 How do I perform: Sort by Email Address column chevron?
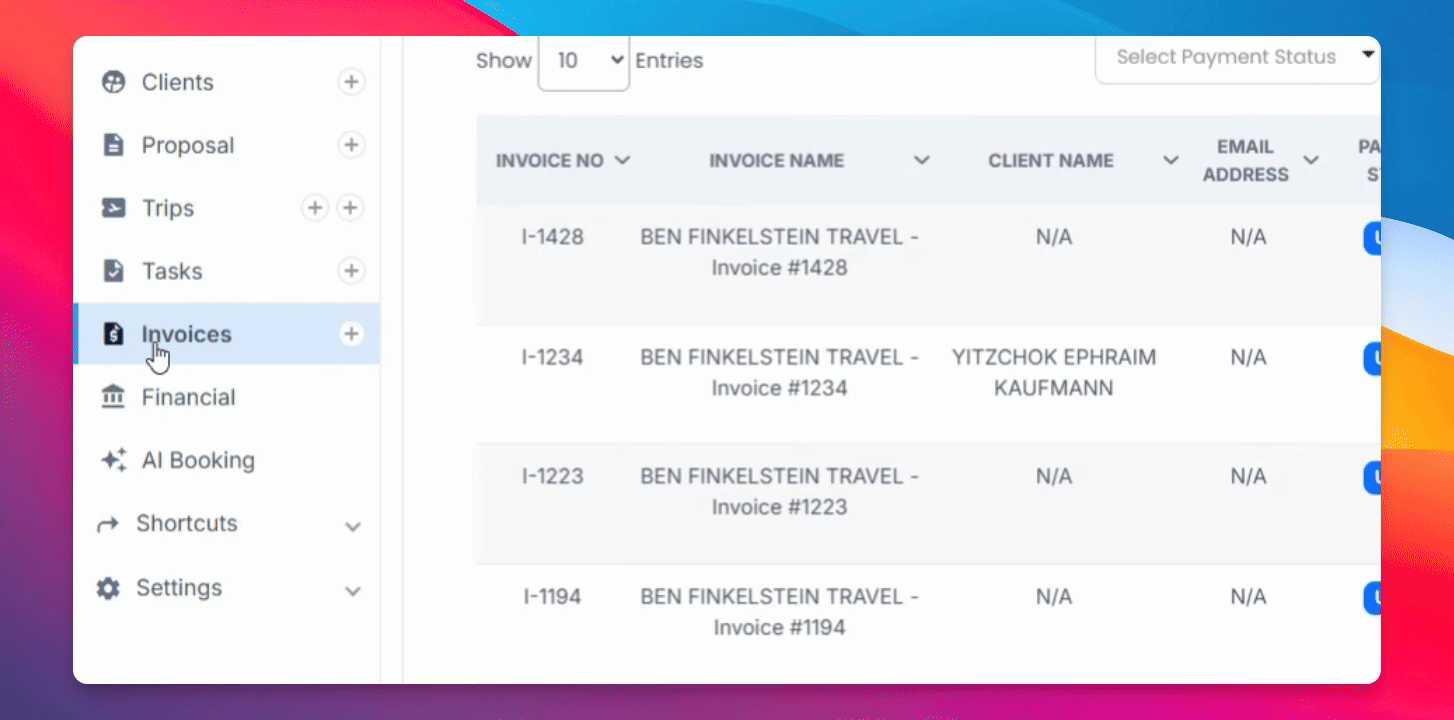coord(1311,160)
